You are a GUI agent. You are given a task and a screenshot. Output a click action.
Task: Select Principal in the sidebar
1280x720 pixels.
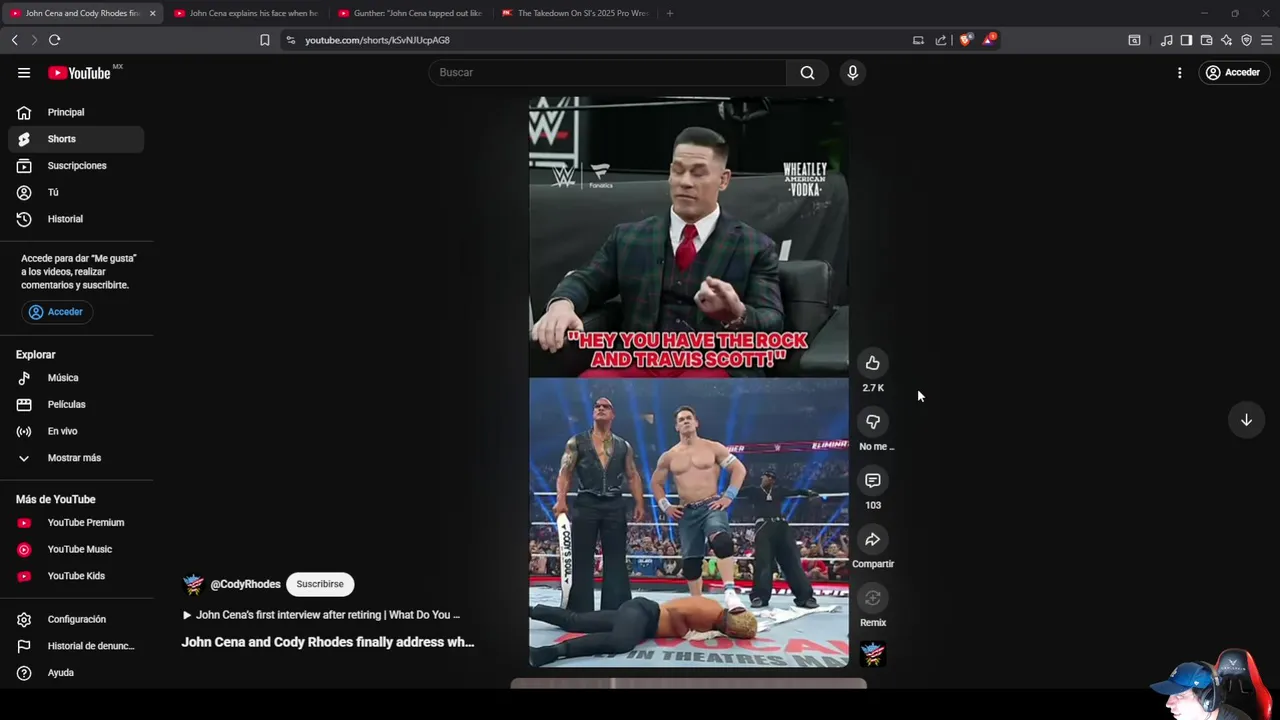pos(76,112)
